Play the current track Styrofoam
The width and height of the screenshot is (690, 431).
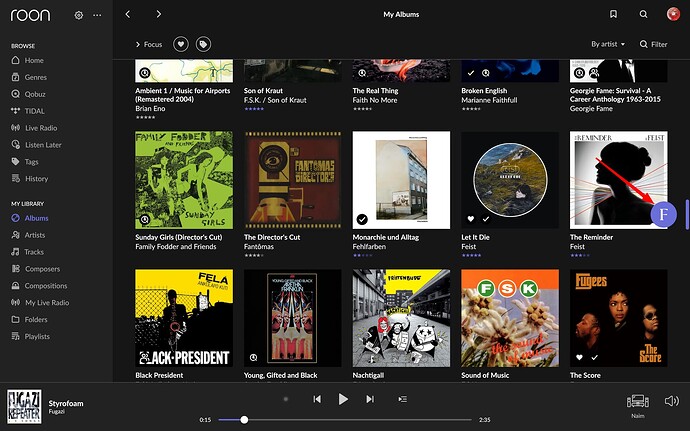pyautogui.click(x=343, y=399)
